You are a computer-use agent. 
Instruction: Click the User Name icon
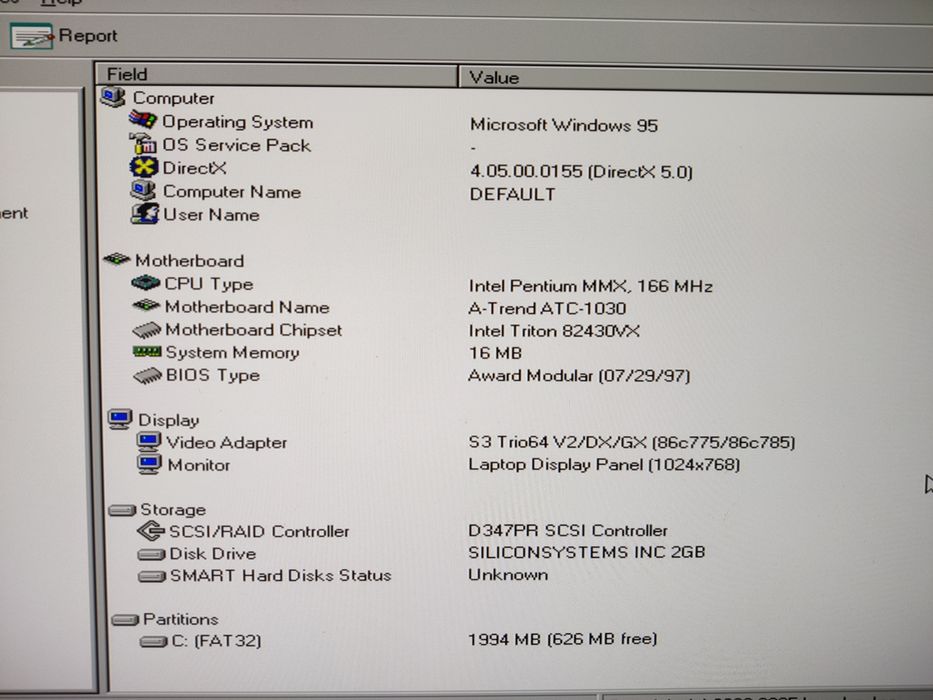coord(145,214)
